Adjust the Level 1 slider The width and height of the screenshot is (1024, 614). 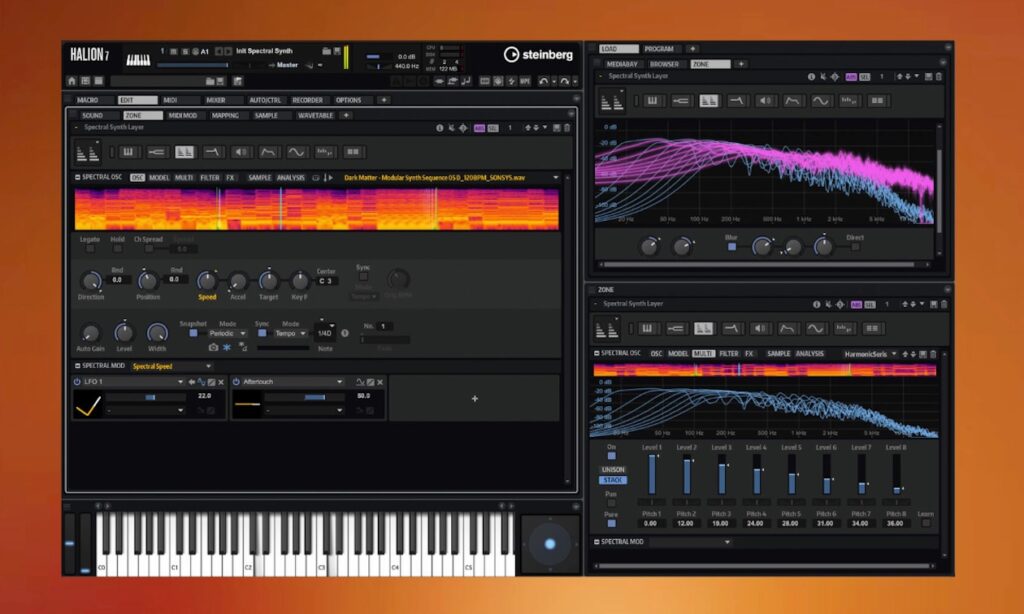click(x=652, y=475)
